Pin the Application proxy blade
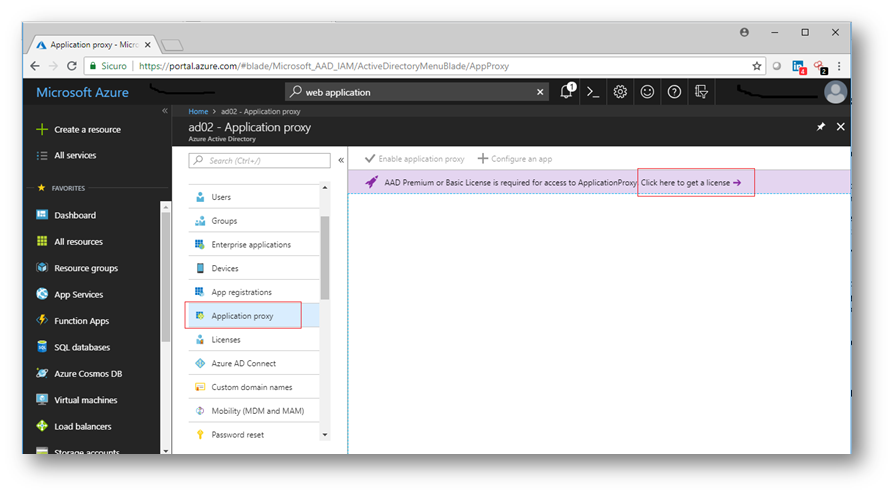 tap(820, 127)
